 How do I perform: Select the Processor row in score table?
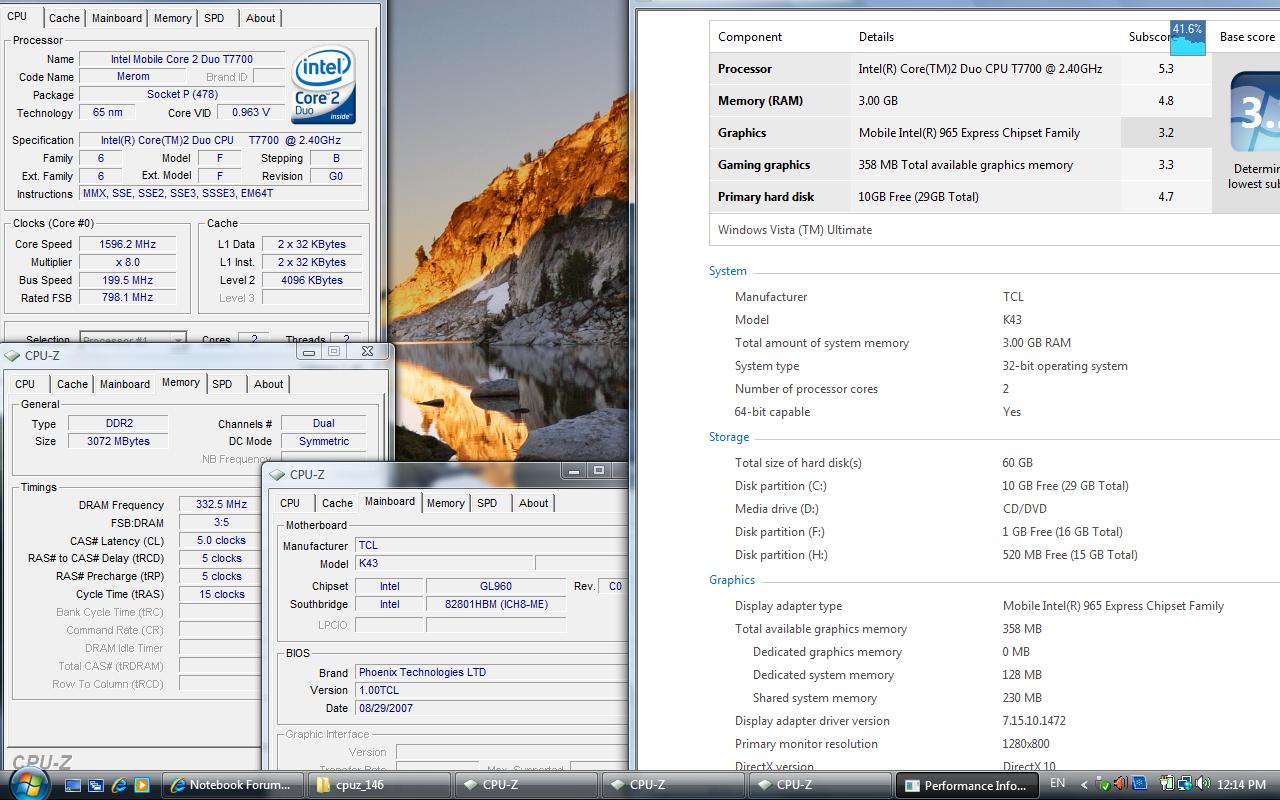[960, 69]
